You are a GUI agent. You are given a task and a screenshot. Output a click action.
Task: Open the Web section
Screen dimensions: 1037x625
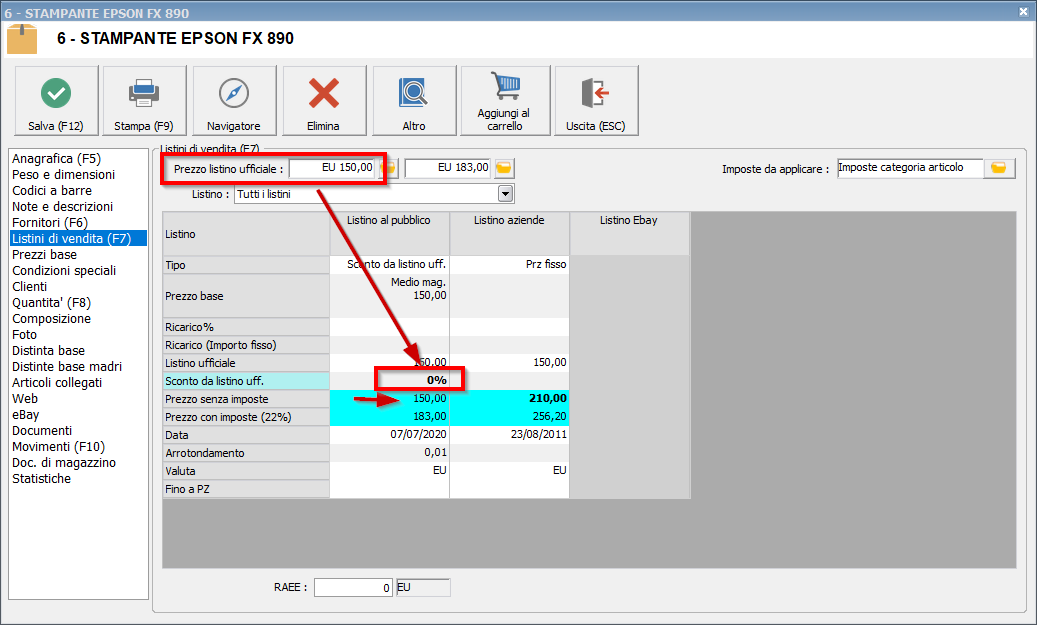click(x=25, y=399)
